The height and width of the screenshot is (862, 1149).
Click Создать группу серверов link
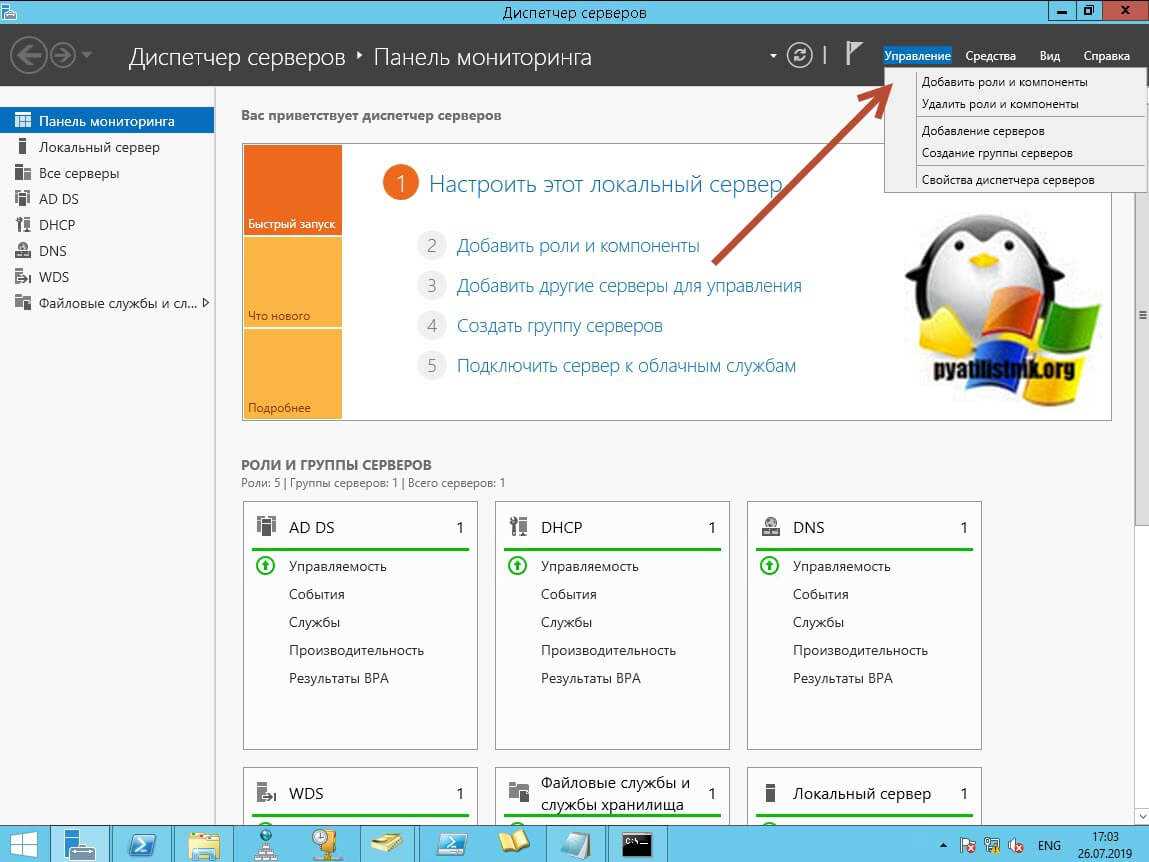coord(559,326)
